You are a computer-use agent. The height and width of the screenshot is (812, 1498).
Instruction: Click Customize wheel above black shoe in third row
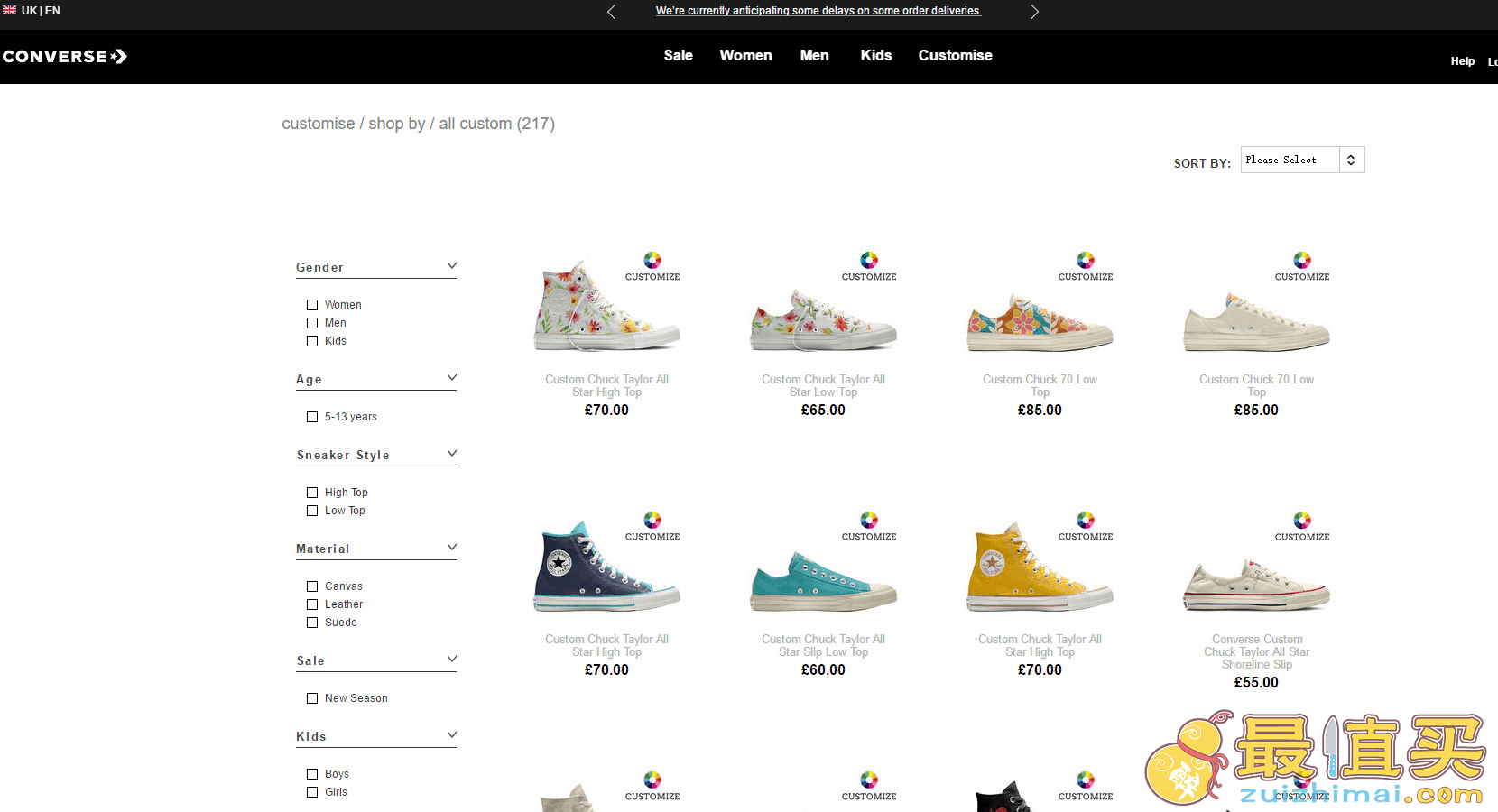[x=1086, y=780]
